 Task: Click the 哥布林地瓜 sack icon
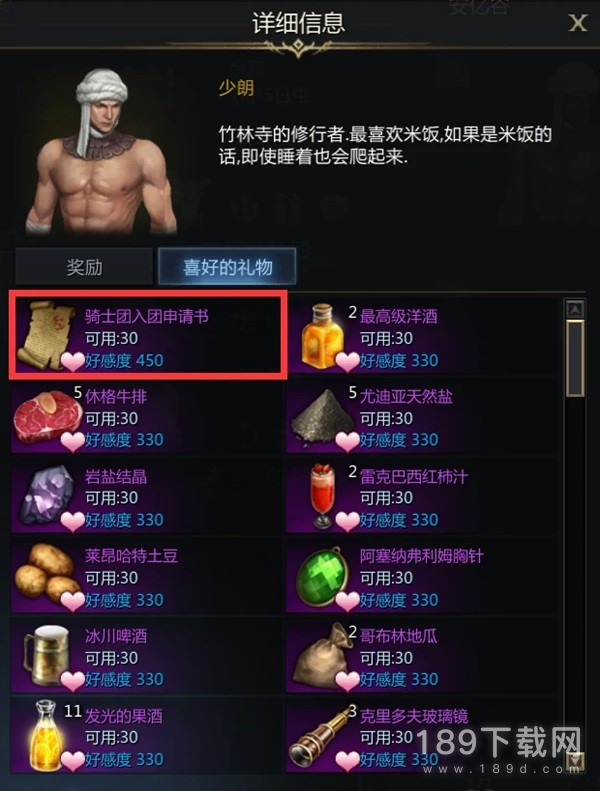point(322,656)
